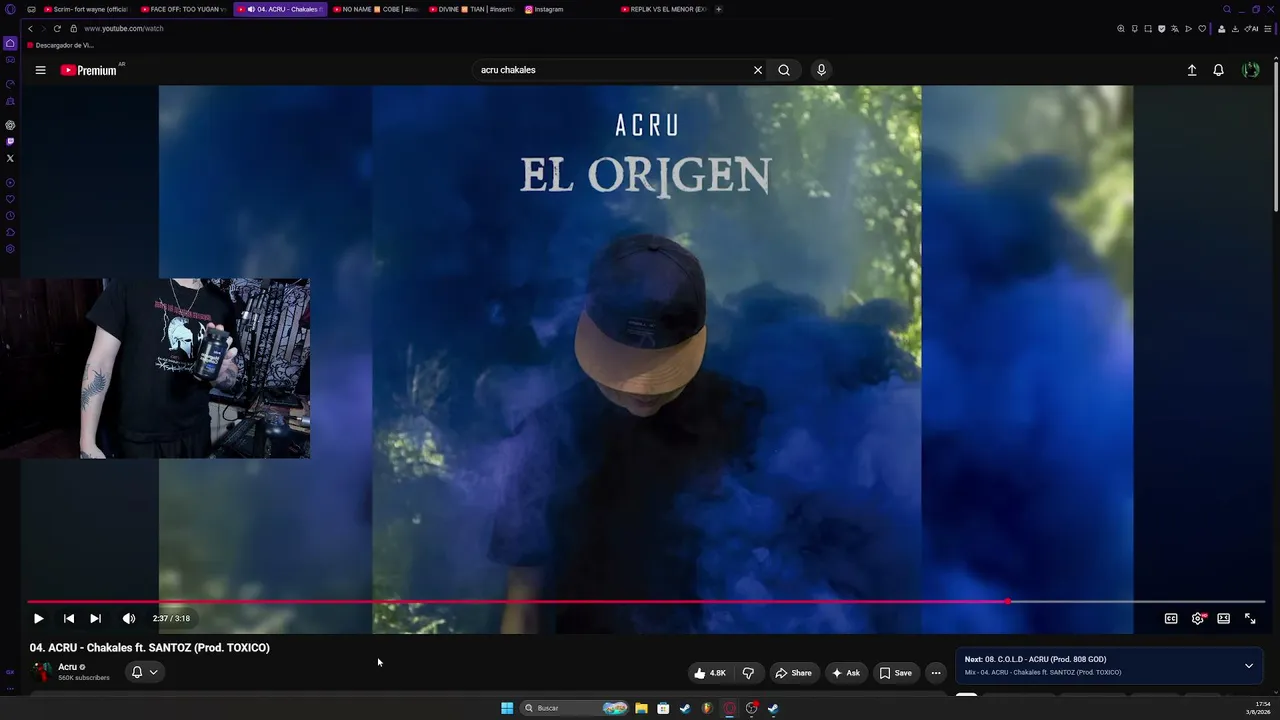
Task: Mute the video volume
Action: click(x=128, y=618)
